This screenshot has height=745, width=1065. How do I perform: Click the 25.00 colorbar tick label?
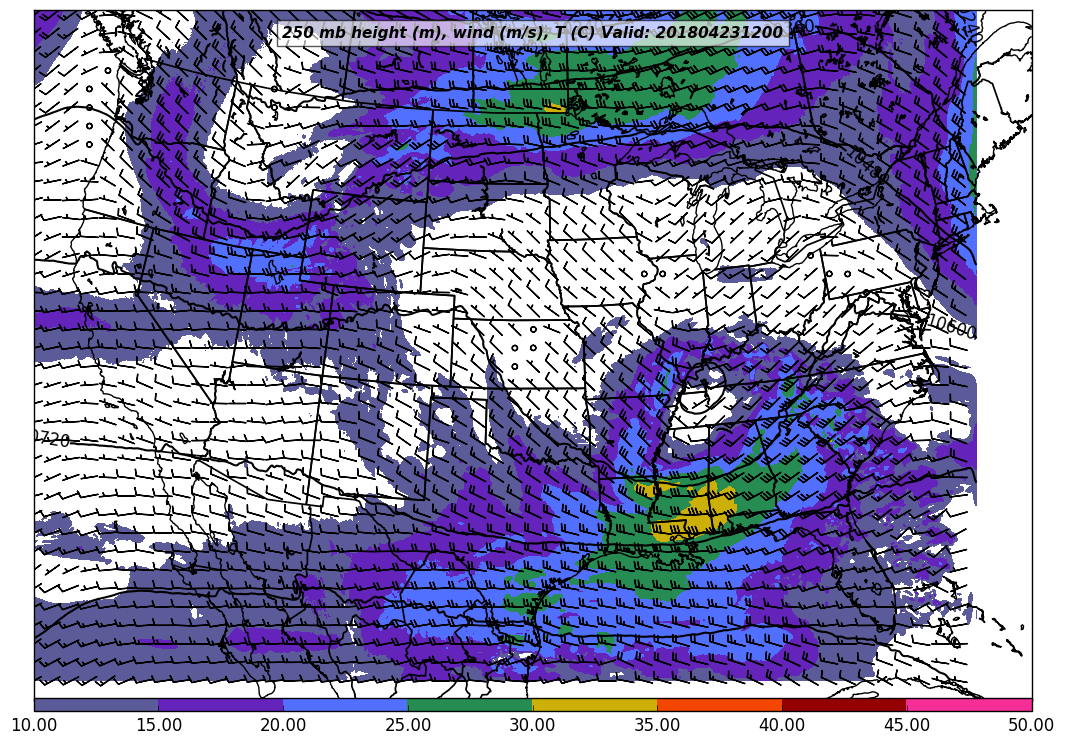tap(408, 725)
